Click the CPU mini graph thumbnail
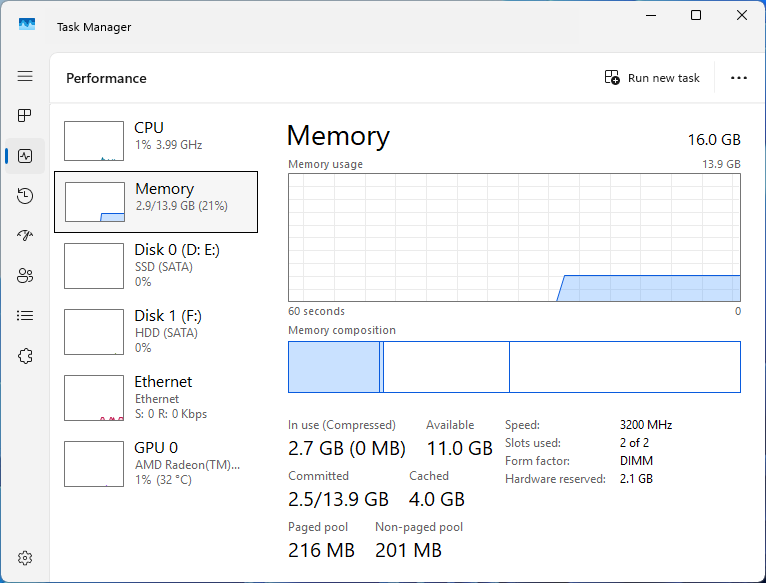The width and height of the screenshot is (766, 583). tap(94, 141)
